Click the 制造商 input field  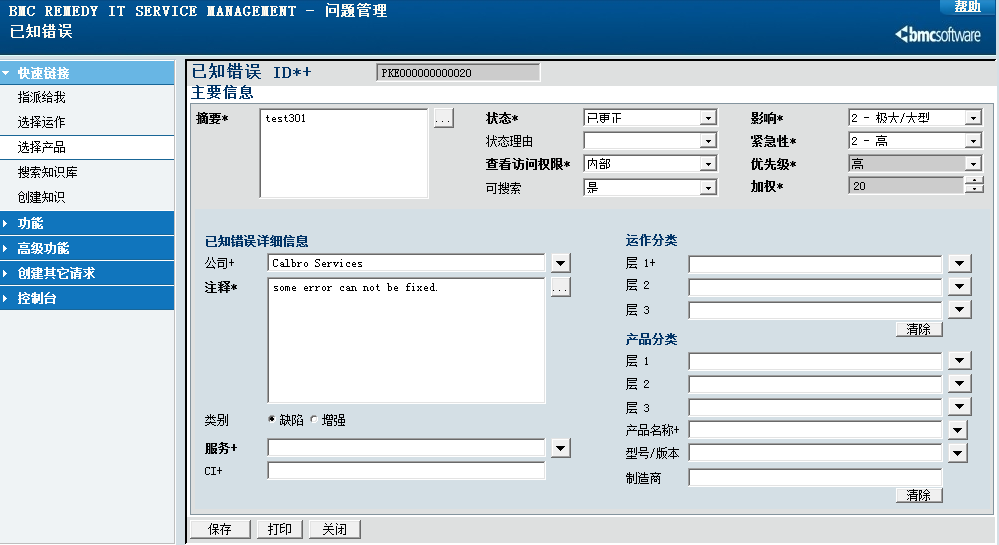(x=815, y=477)
